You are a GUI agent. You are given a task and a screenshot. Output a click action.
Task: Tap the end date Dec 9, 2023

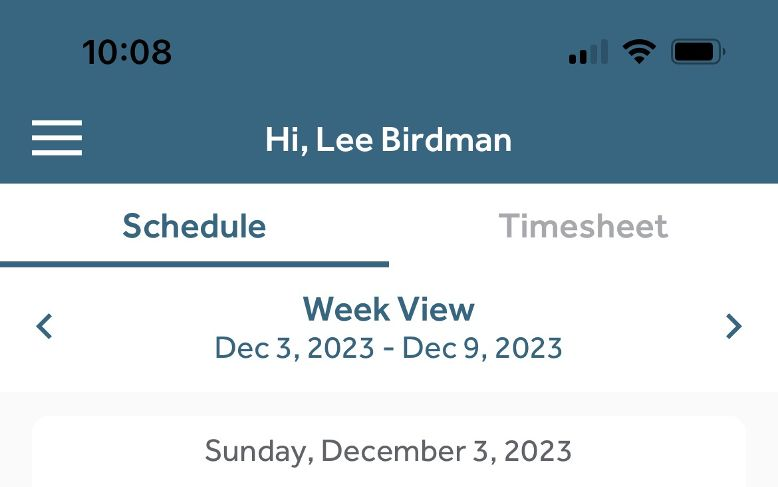(x=482, y=348)
